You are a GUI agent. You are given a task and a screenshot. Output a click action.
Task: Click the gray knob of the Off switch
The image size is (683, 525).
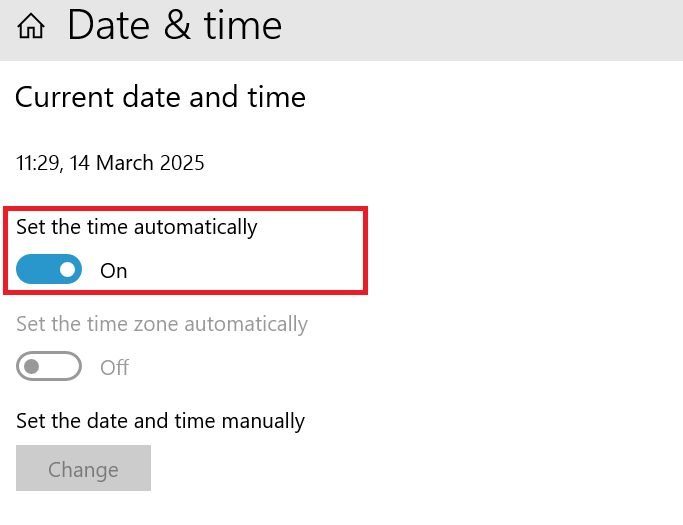[32, 367]
